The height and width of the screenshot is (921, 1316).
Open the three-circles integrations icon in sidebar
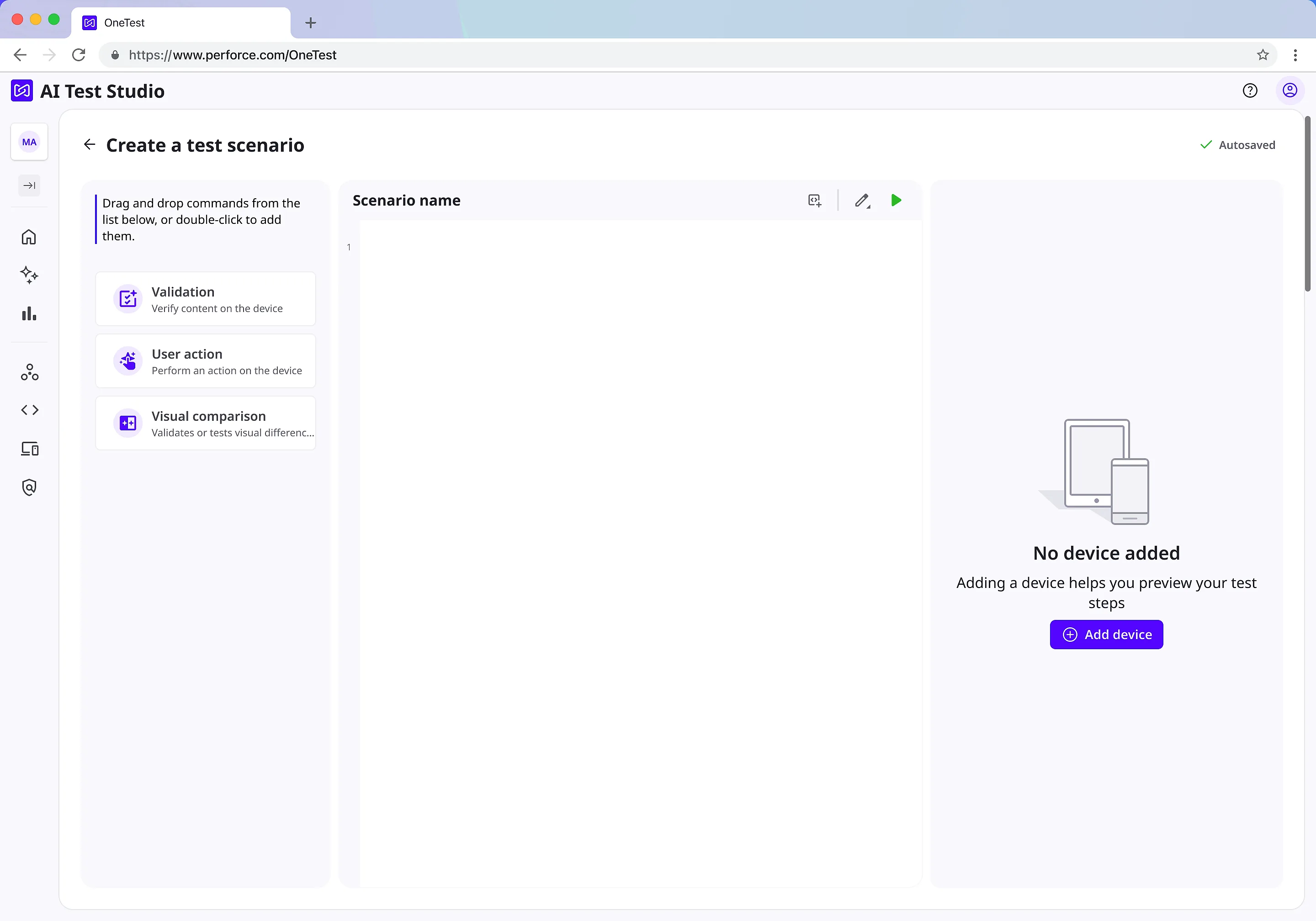[29, 372]
